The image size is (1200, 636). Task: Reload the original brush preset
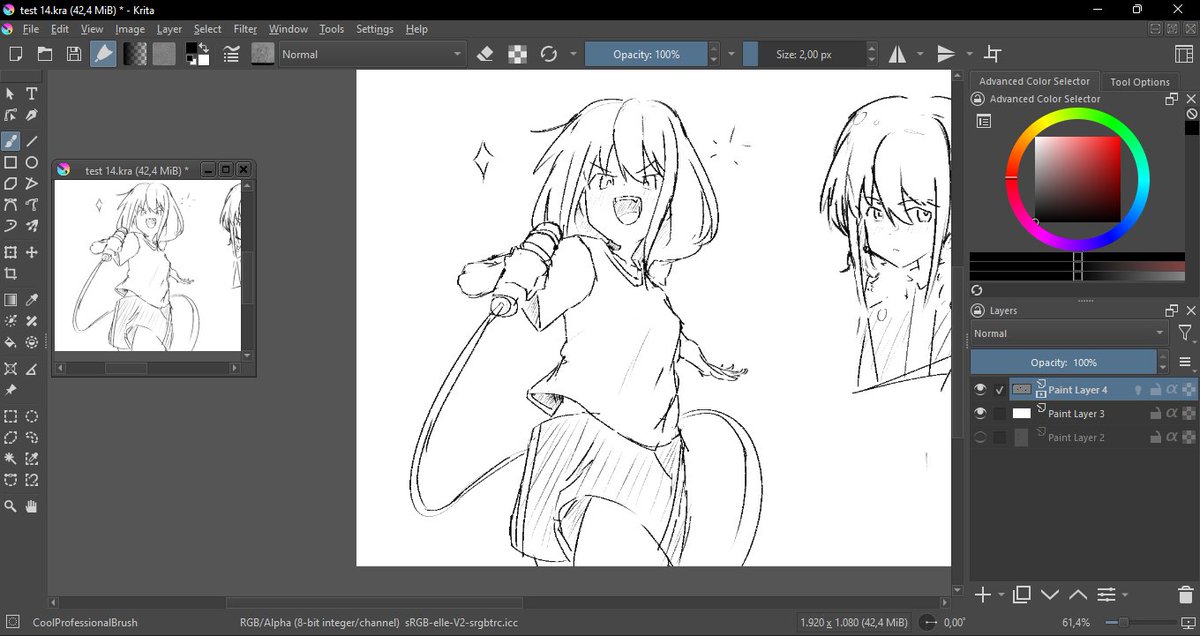[548, 54]
